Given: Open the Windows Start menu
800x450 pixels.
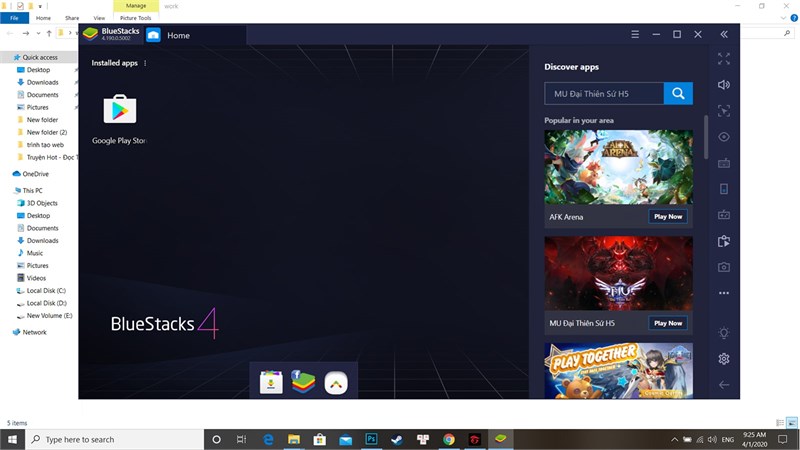Looking at the screenshot, I should click(x=12, y=439).
